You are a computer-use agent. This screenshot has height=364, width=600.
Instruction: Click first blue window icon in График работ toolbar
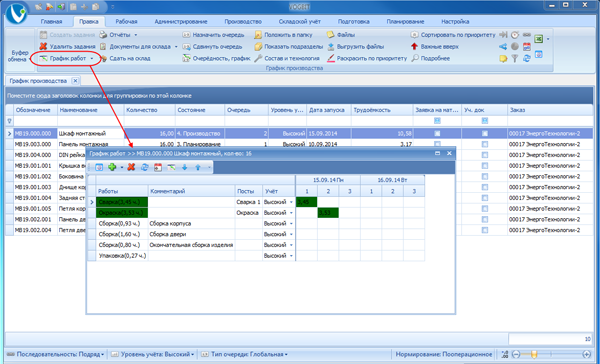[x=99, y=167]
